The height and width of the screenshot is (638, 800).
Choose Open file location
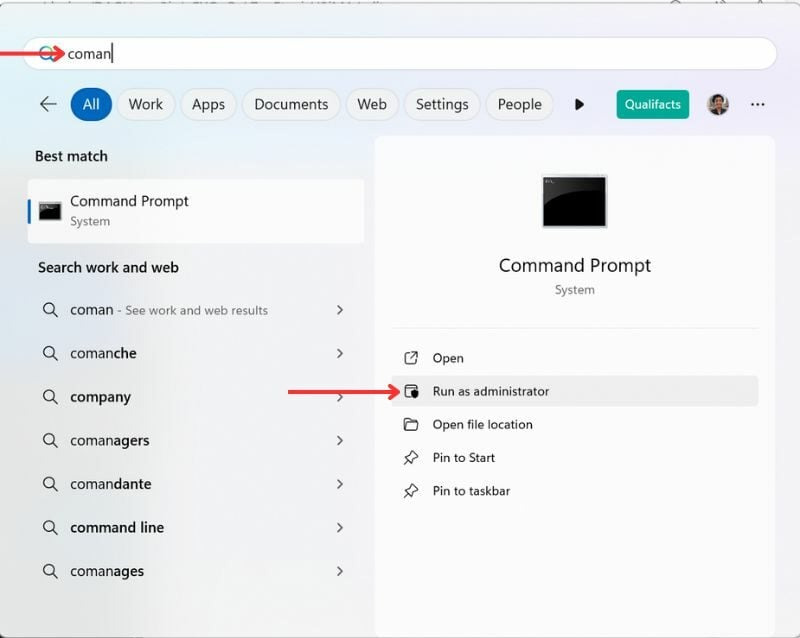coord(574,425)
